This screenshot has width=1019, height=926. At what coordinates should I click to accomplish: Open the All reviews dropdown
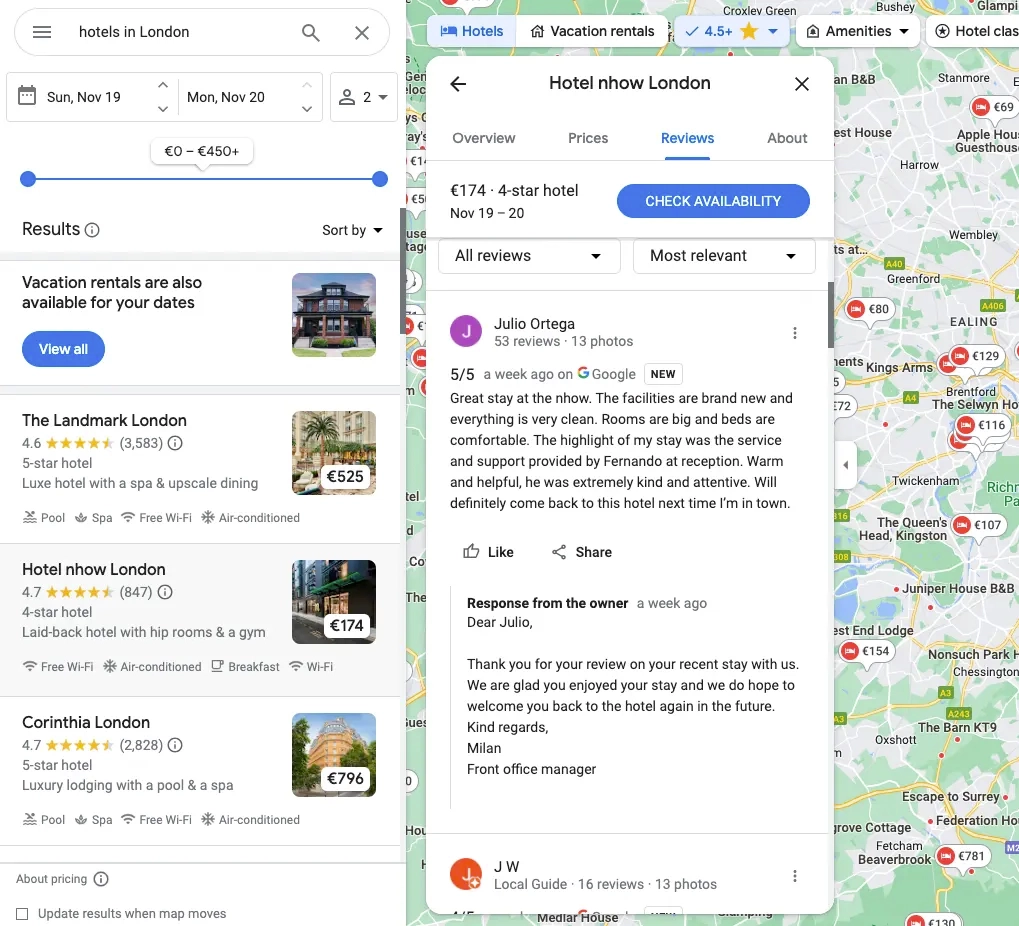tap(529, 256)
